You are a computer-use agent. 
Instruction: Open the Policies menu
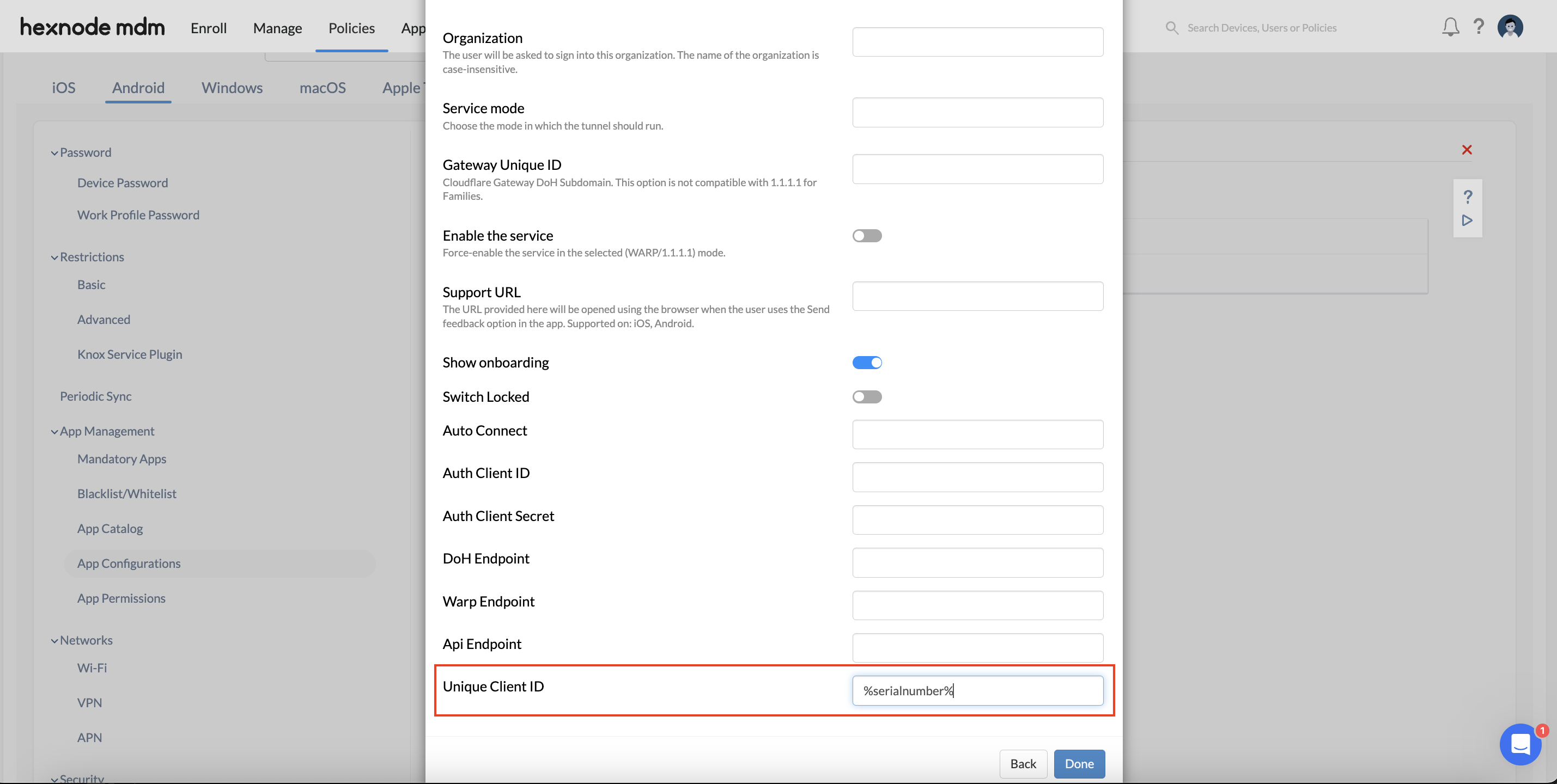[351, 28]
